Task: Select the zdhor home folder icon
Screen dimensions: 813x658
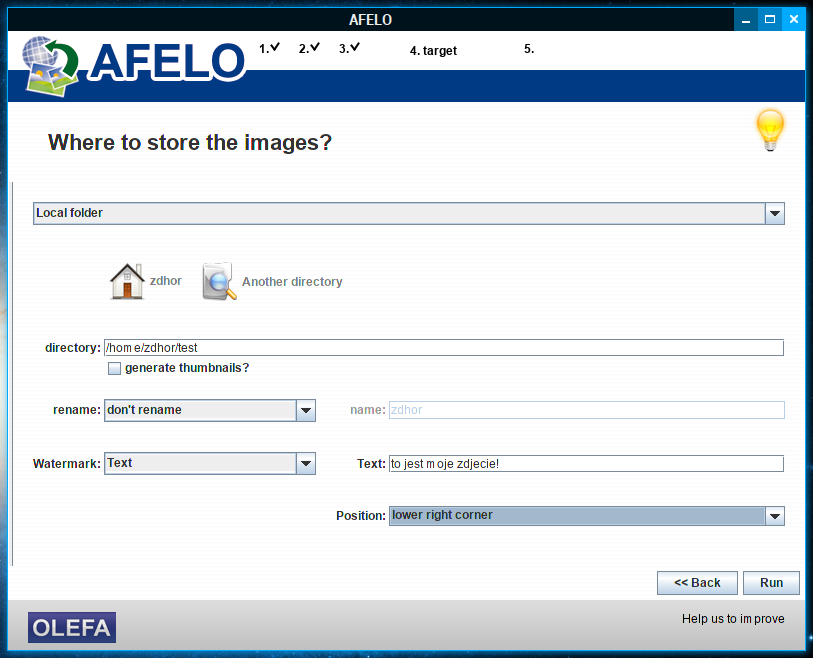Action: (127, 281)
